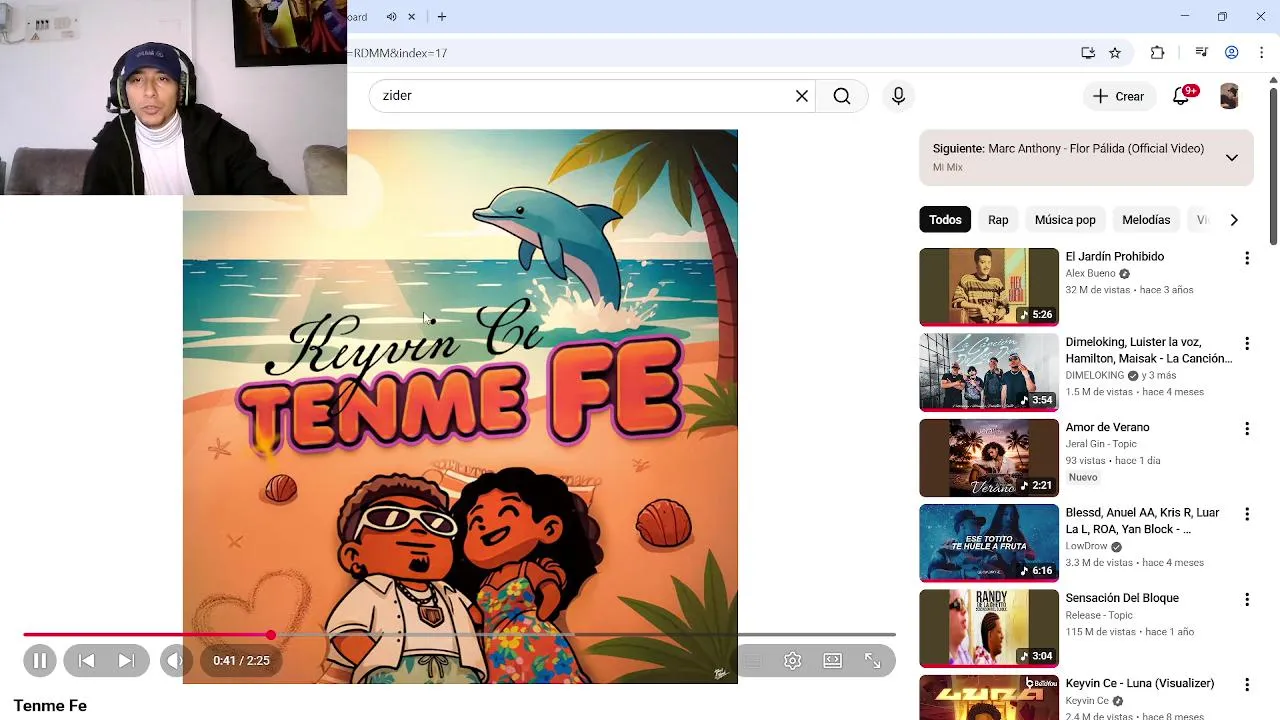Open browser media controls icon

click(1202, 53)
